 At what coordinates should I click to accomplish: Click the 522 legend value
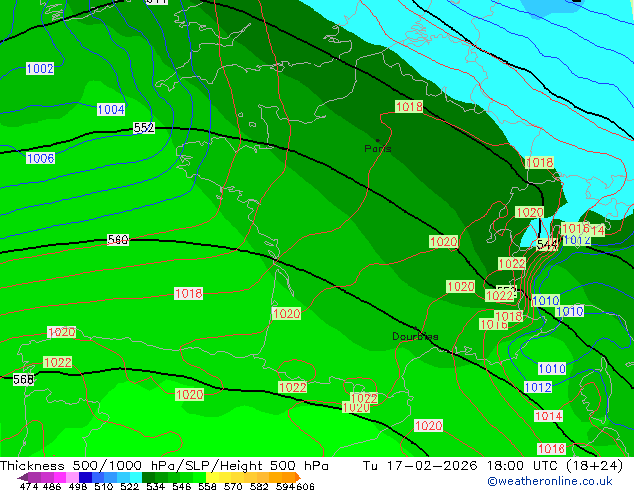pos(129,486)
